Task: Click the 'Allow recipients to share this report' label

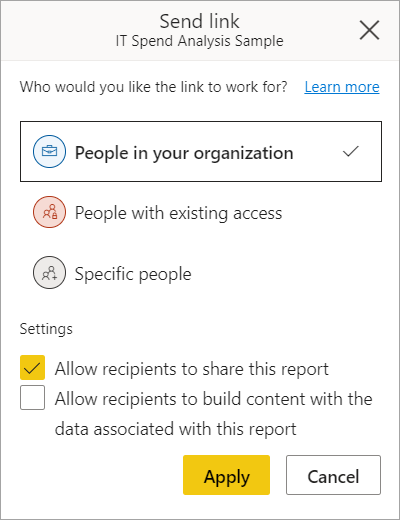Action: 192,369
